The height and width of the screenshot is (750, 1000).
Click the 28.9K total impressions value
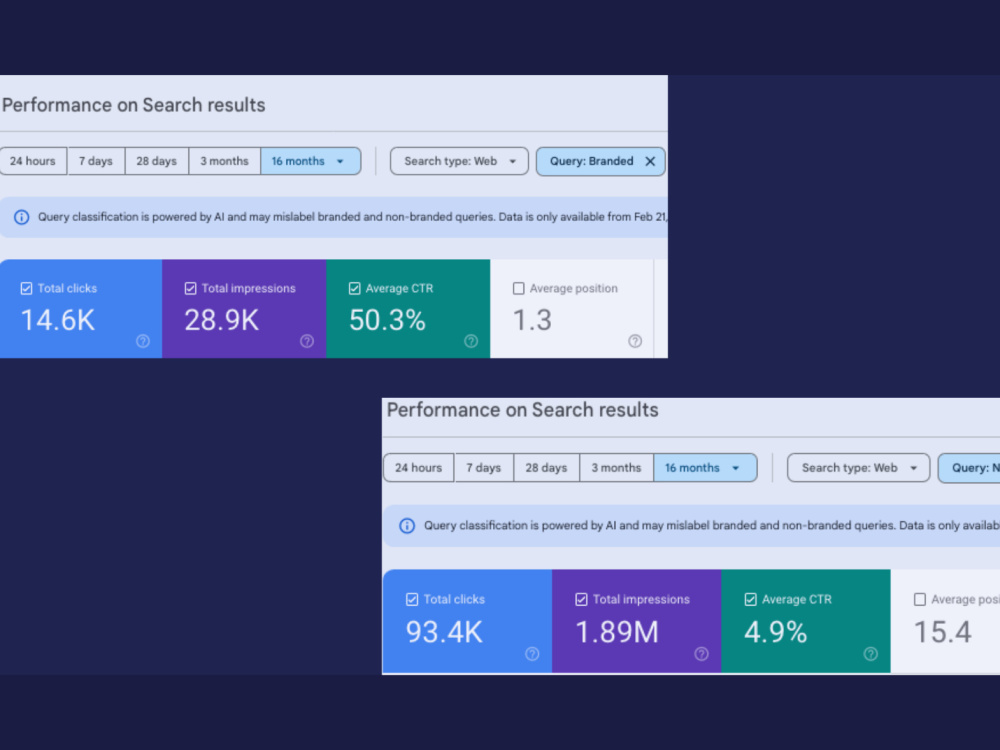tap(222, 320)
